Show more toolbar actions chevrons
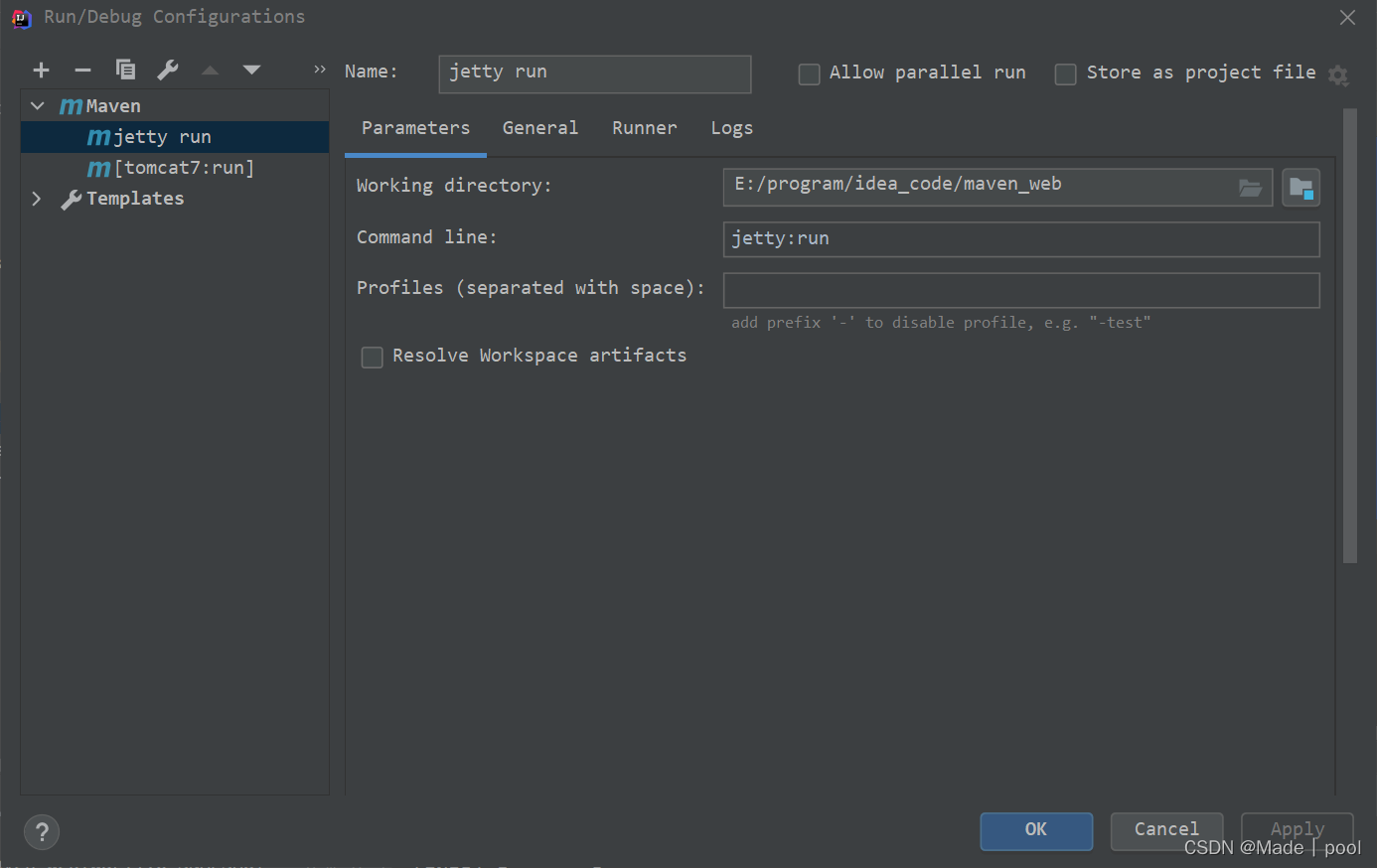Viewport: 1377px width, 868px height. click(319, 70)
